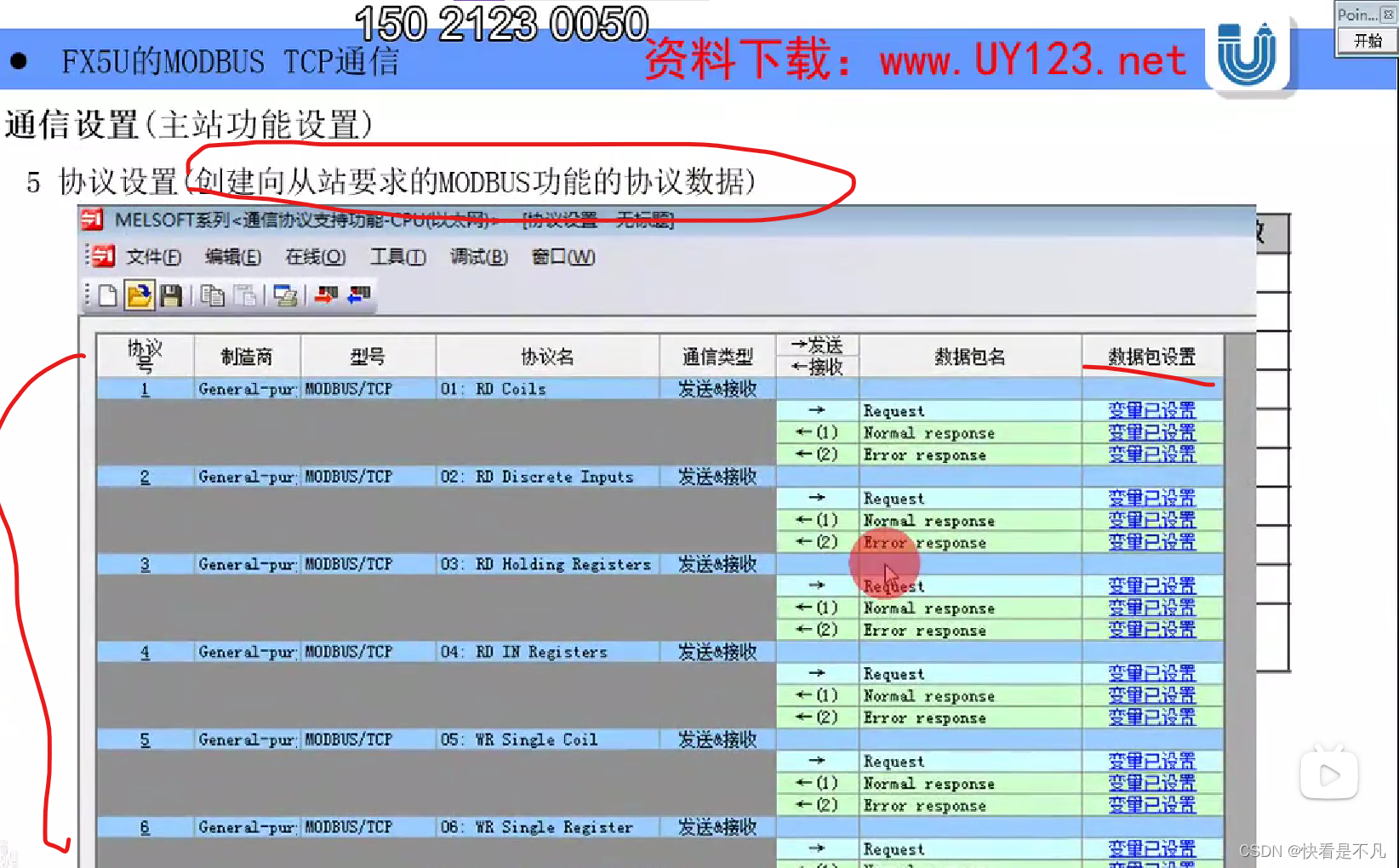Click the Paste icon in toolbar
Image resolution: width=1399 pixels, height=868 pixels.
click(246, 295)
